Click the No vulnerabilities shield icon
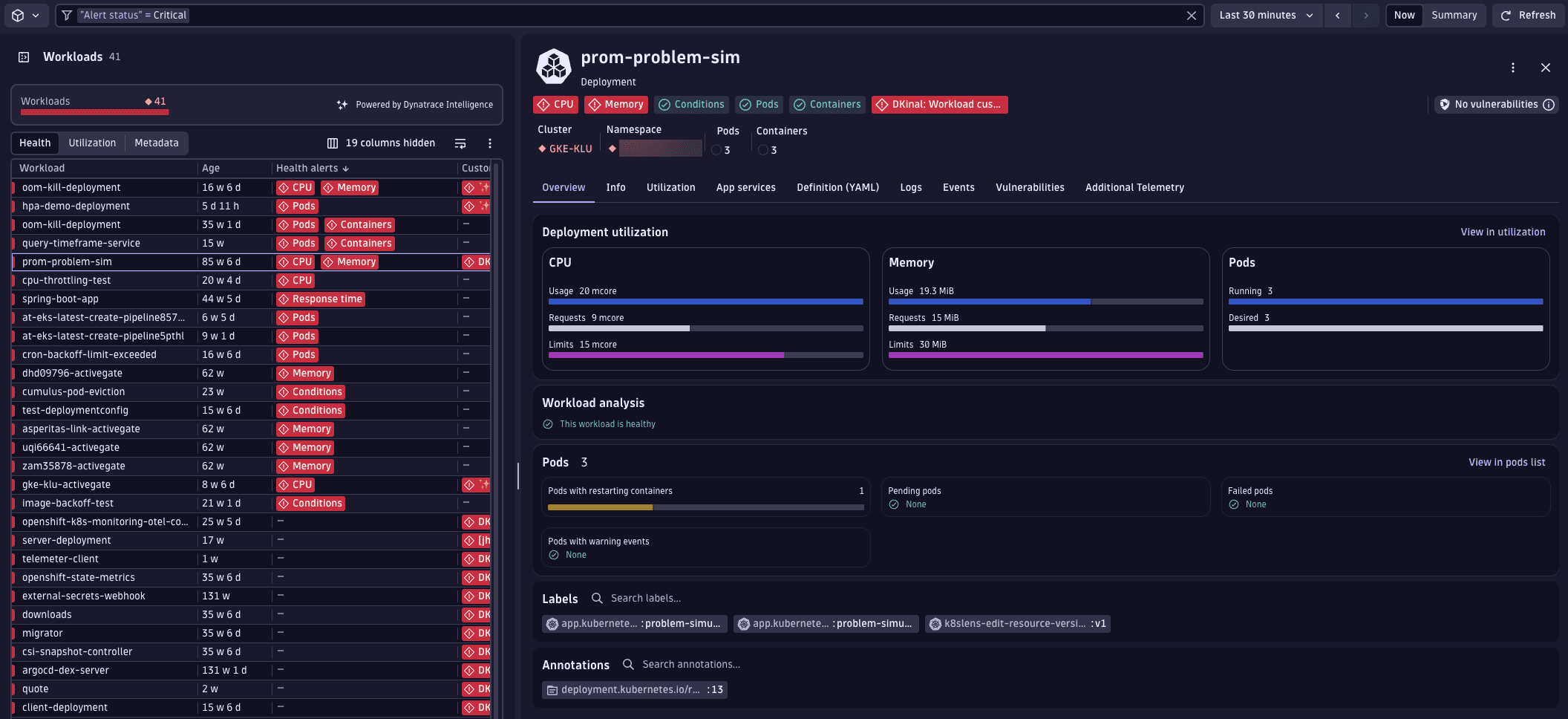The image size is (1568, 719). pos(1444,104)
